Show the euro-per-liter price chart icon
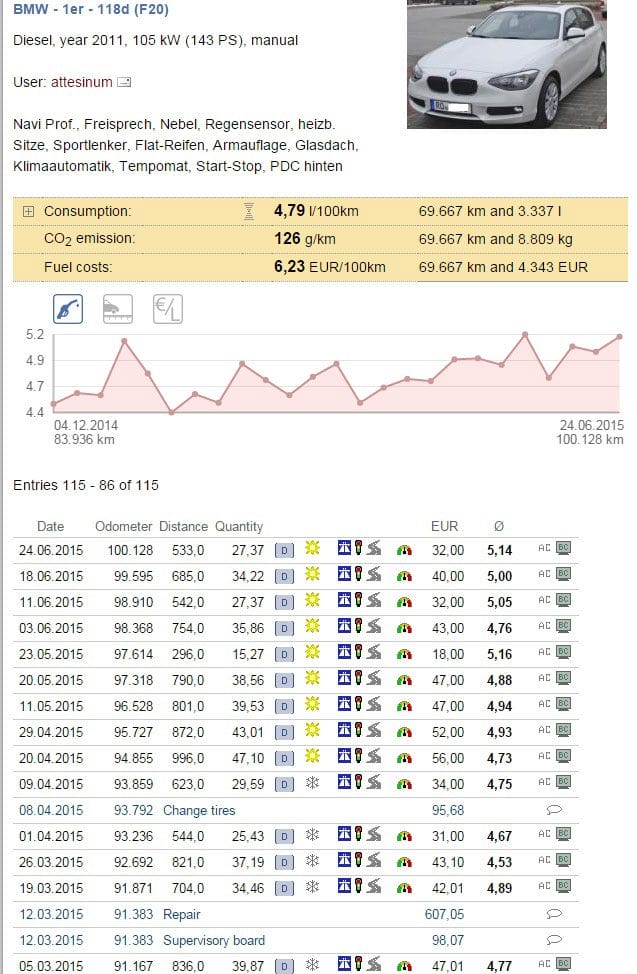Image resolution: width=637 pixels, height=974 pixels. (167, 310)
